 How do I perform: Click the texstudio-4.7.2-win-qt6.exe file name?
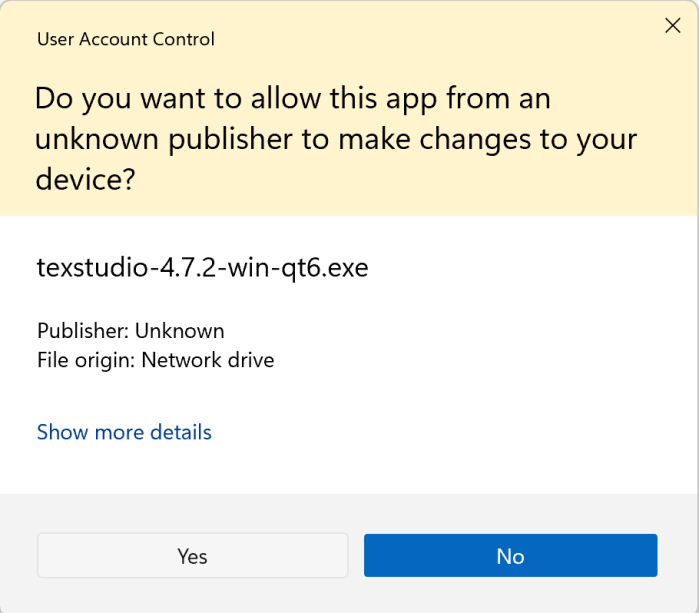[202, 267]
